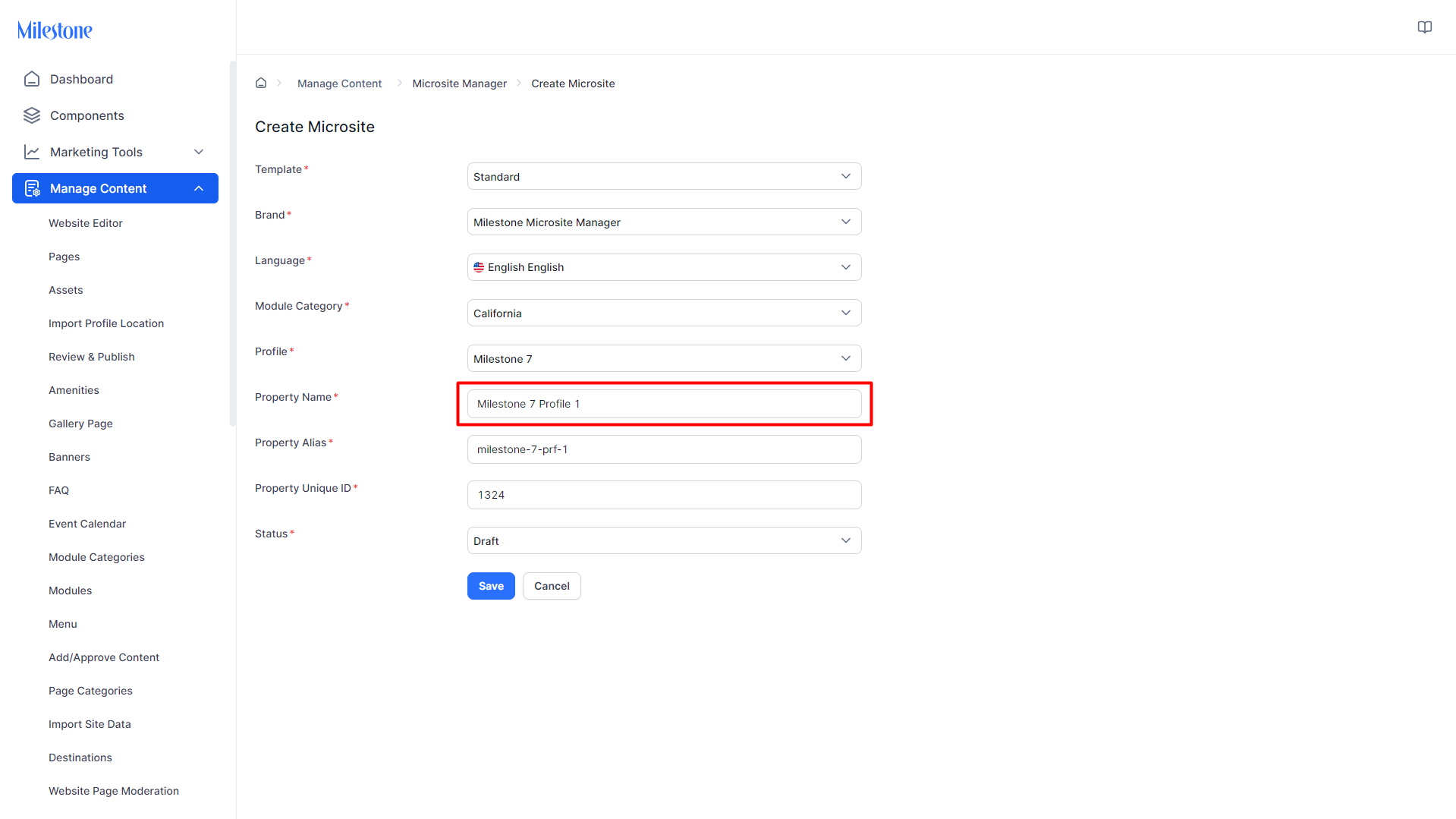Focus the Property Alias field

click(664, 449)
